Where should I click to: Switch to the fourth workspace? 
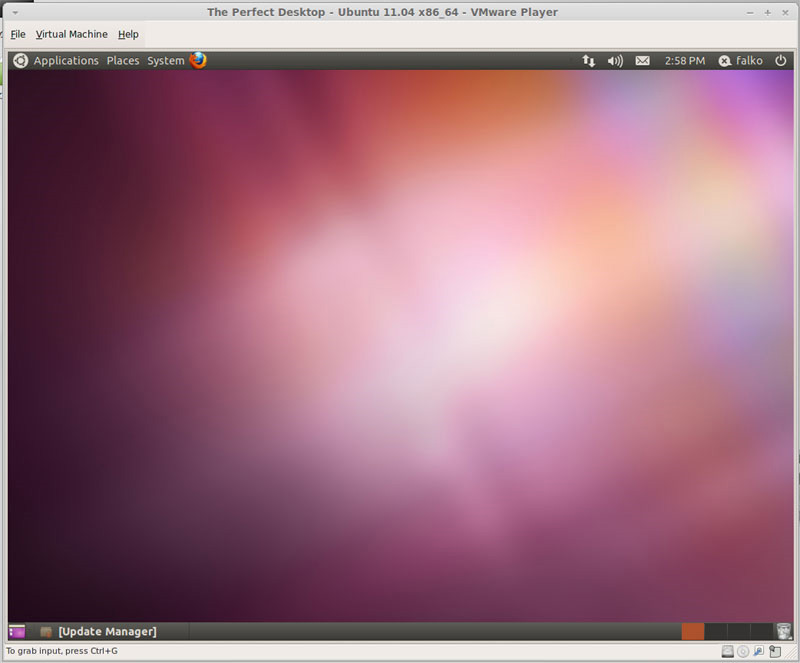click(x=762, y=631)
